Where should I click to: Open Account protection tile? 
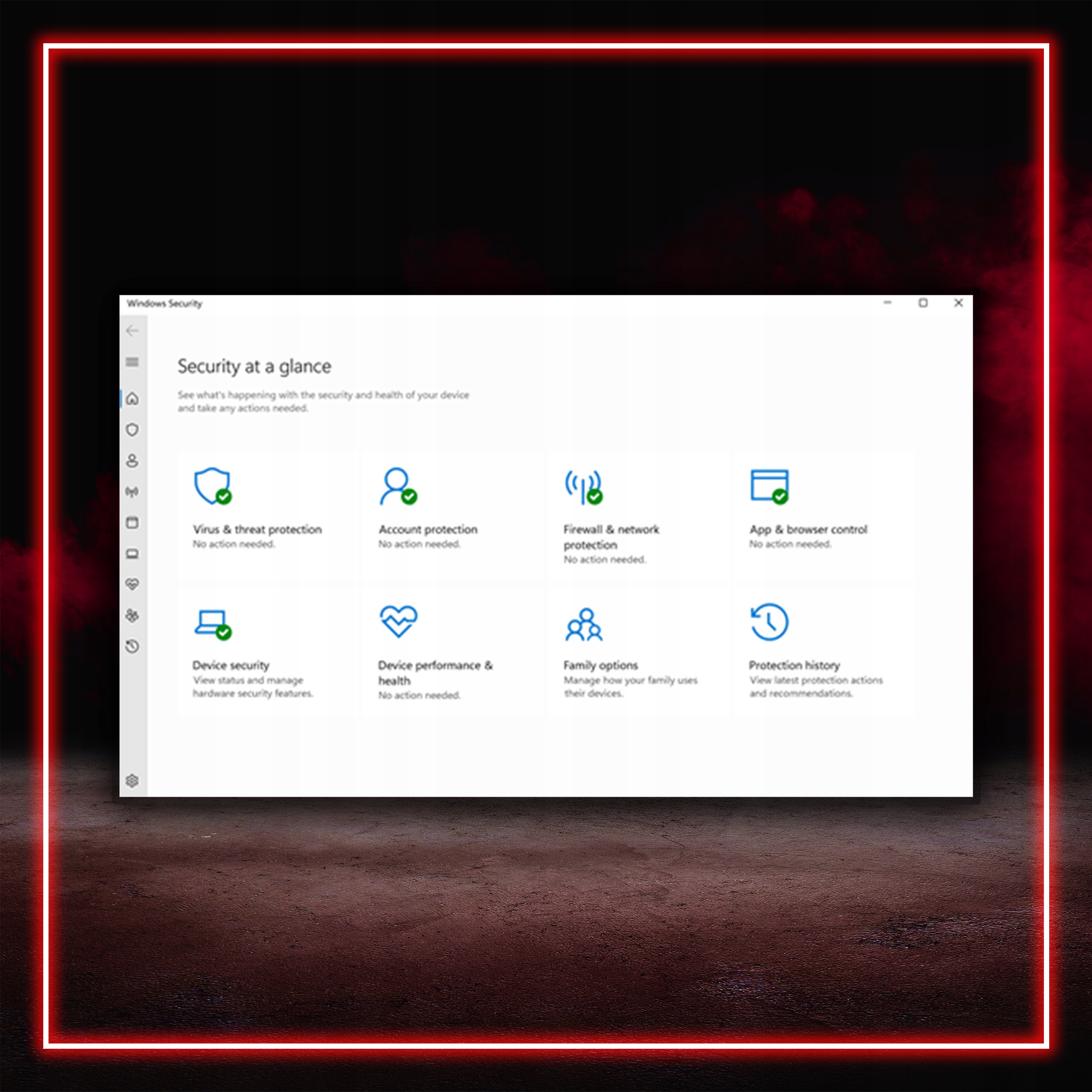tap(428, 529)
